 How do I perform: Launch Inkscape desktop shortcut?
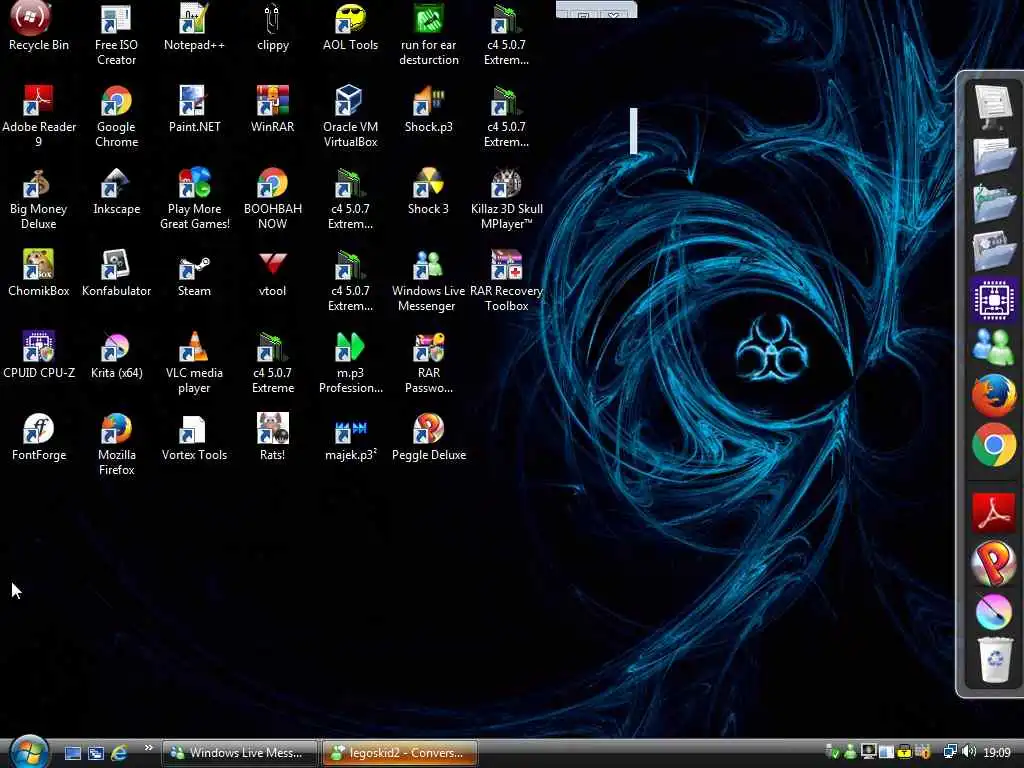[116, 191]
